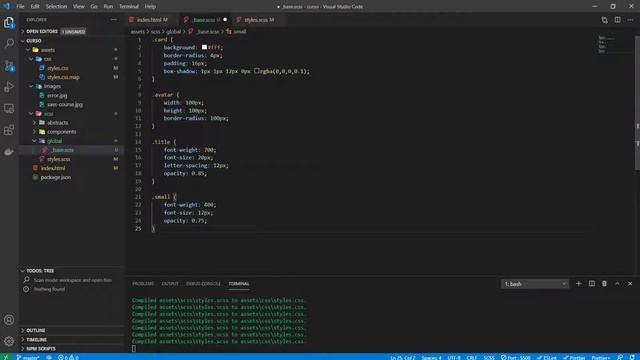Open the terminal selector dropdown '1: bash'
Image resolution: width=640 pixels, height=360 pixels.
(535, 284)
